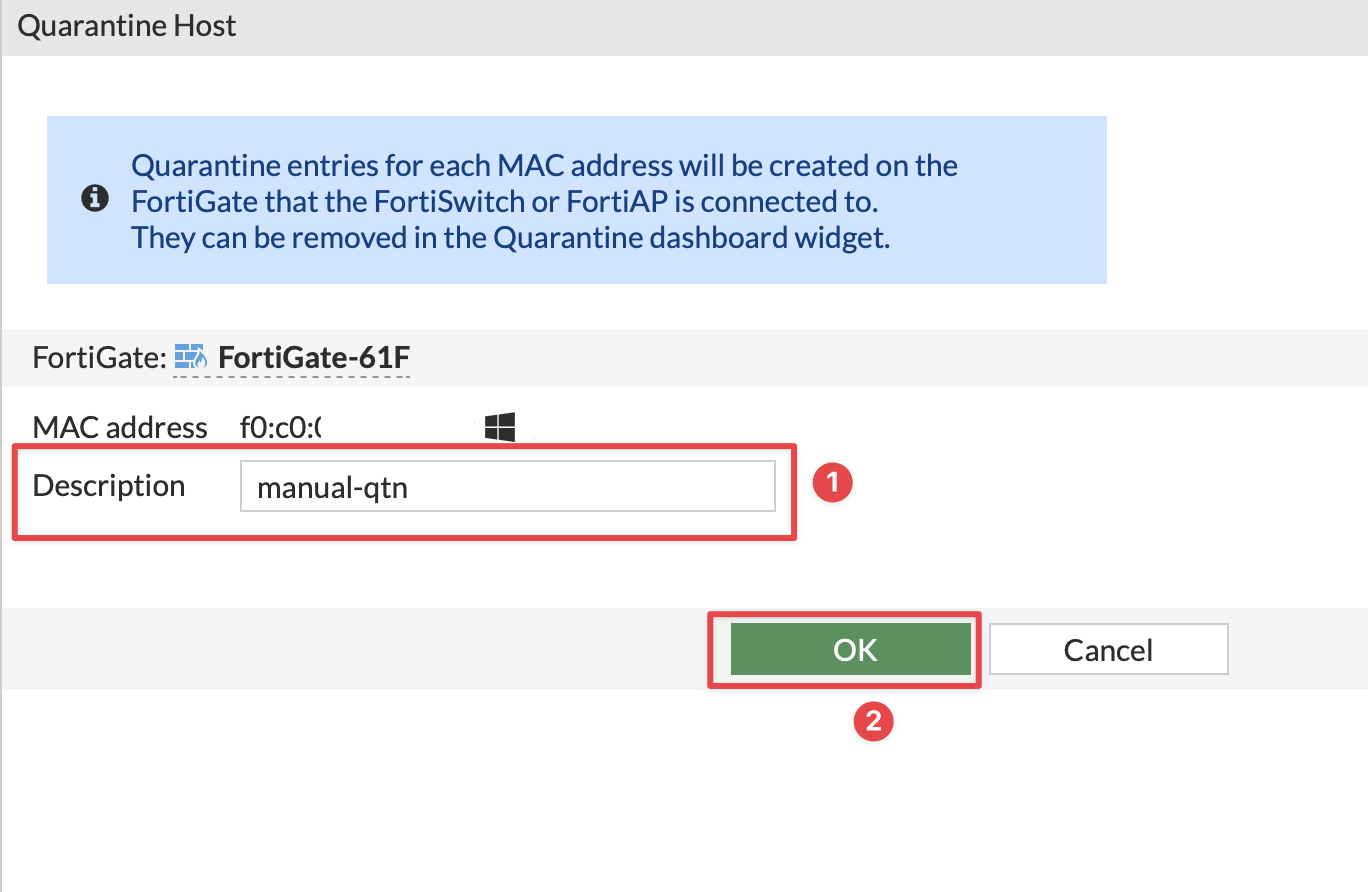Click the grey FortiGate row background
Image resolution: width=1368 pixels, height=892 pixels.
click(890, 358)
